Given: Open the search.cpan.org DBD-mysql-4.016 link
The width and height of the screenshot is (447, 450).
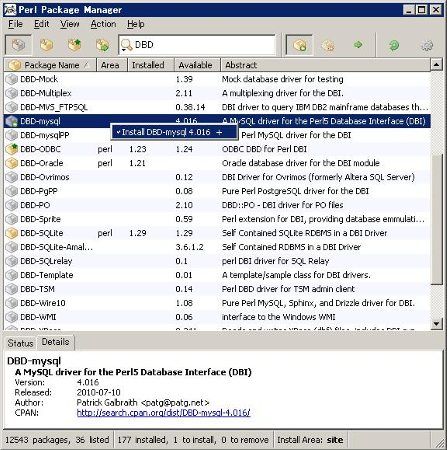Looking at the screenshot, I should (x=163, y=413).
